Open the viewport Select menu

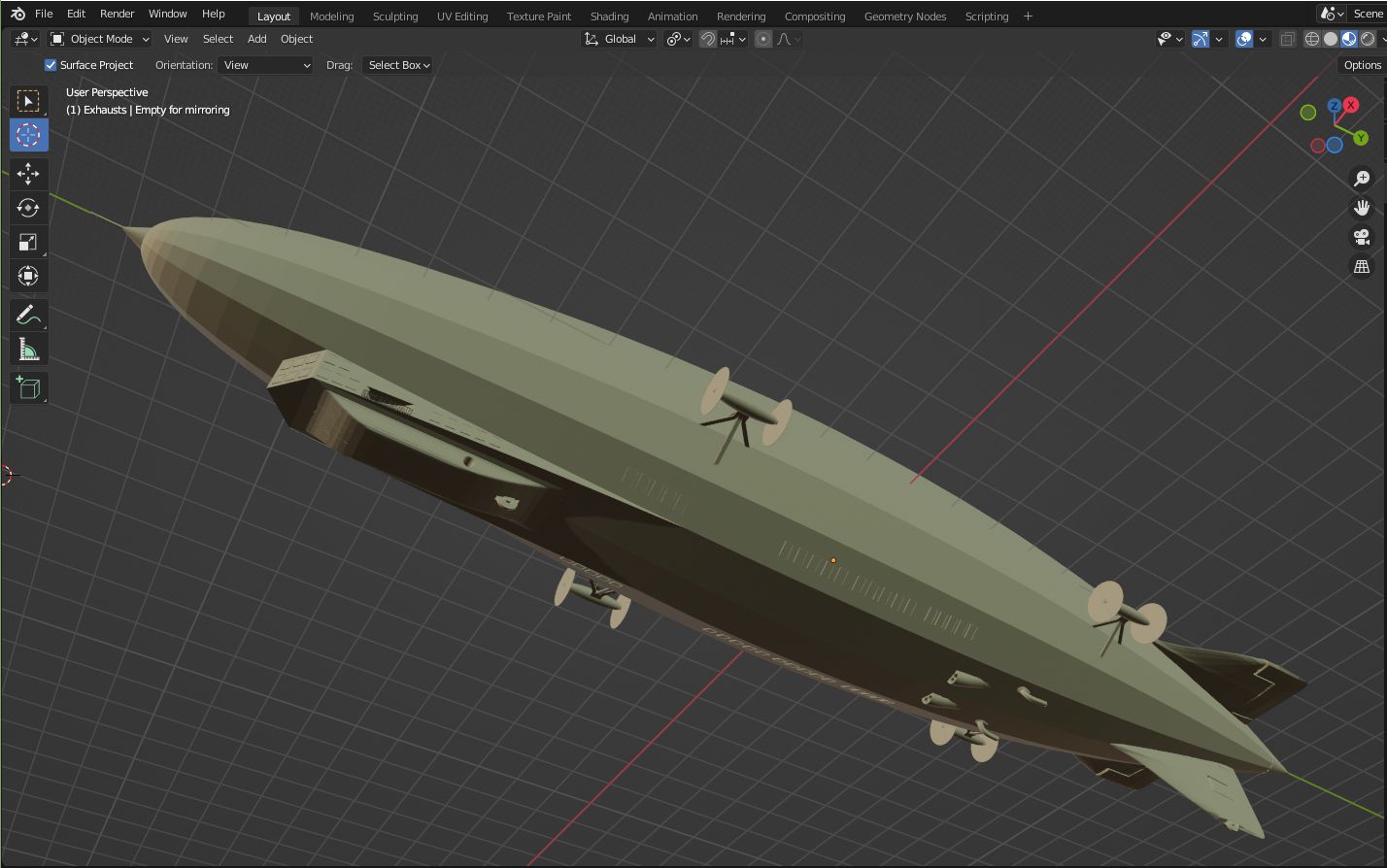218,39
